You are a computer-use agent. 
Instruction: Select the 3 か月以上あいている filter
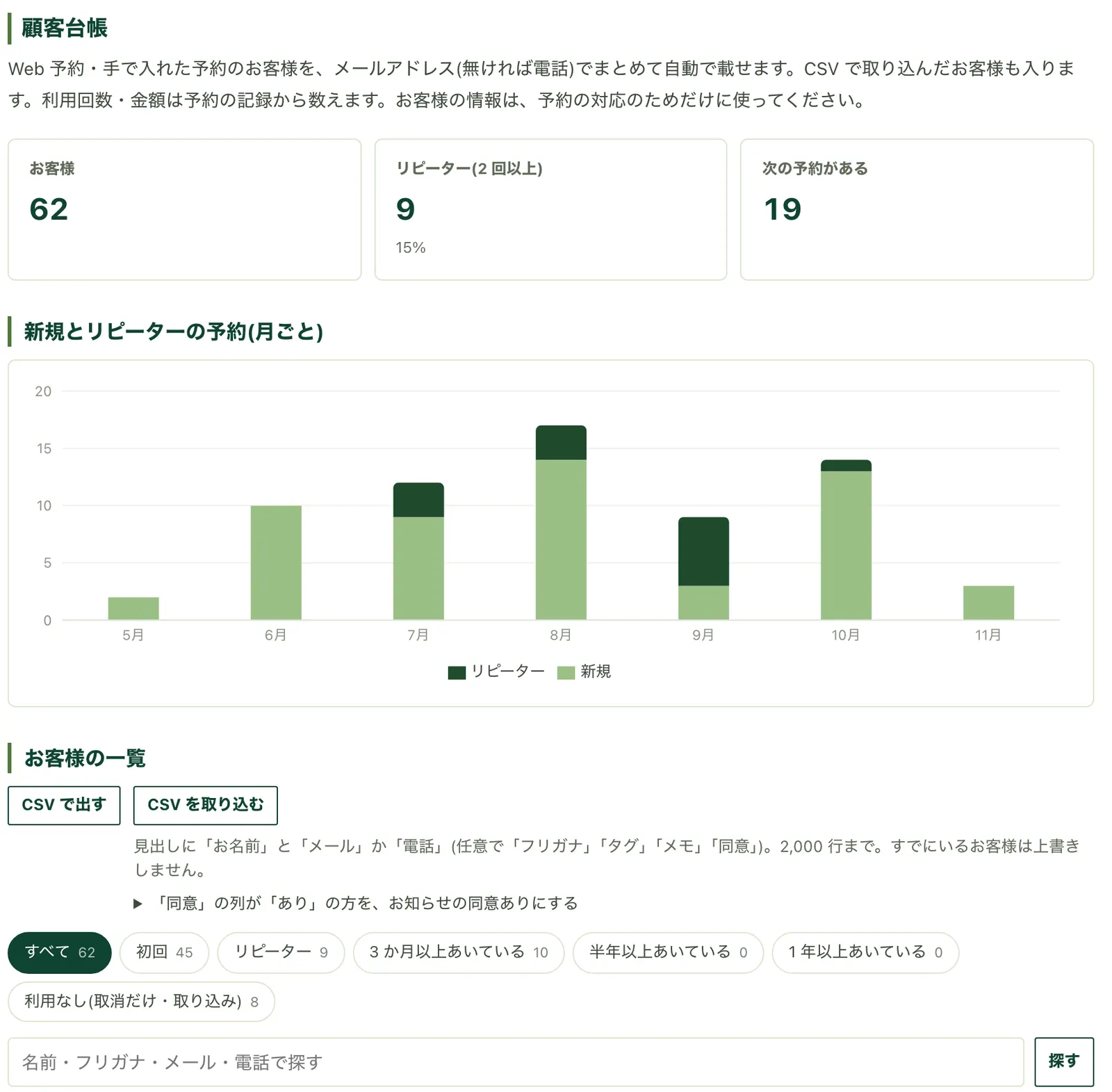coord(459,952)
